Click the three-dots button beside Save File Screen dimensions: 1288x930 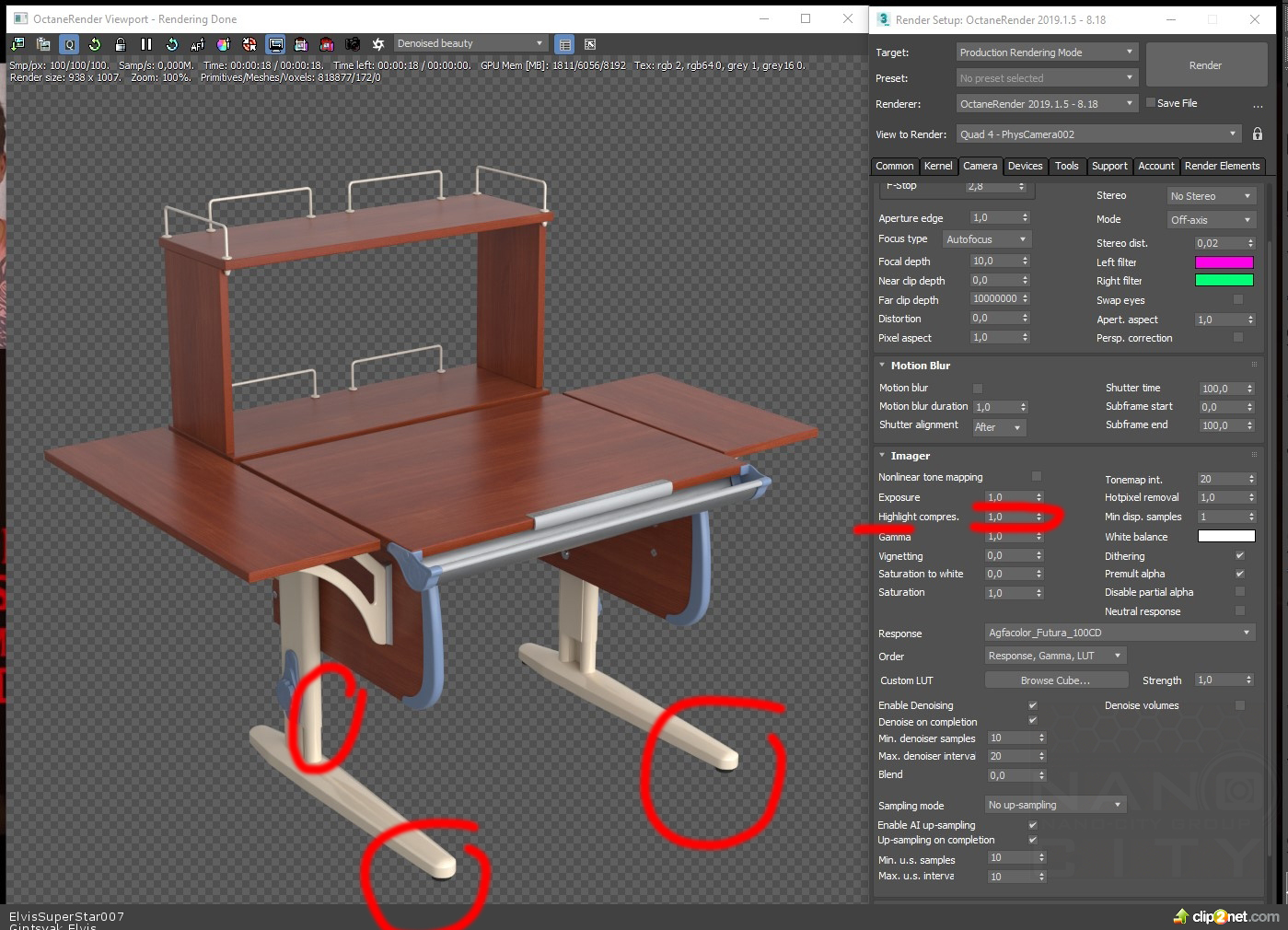(x=1258, y=106)
